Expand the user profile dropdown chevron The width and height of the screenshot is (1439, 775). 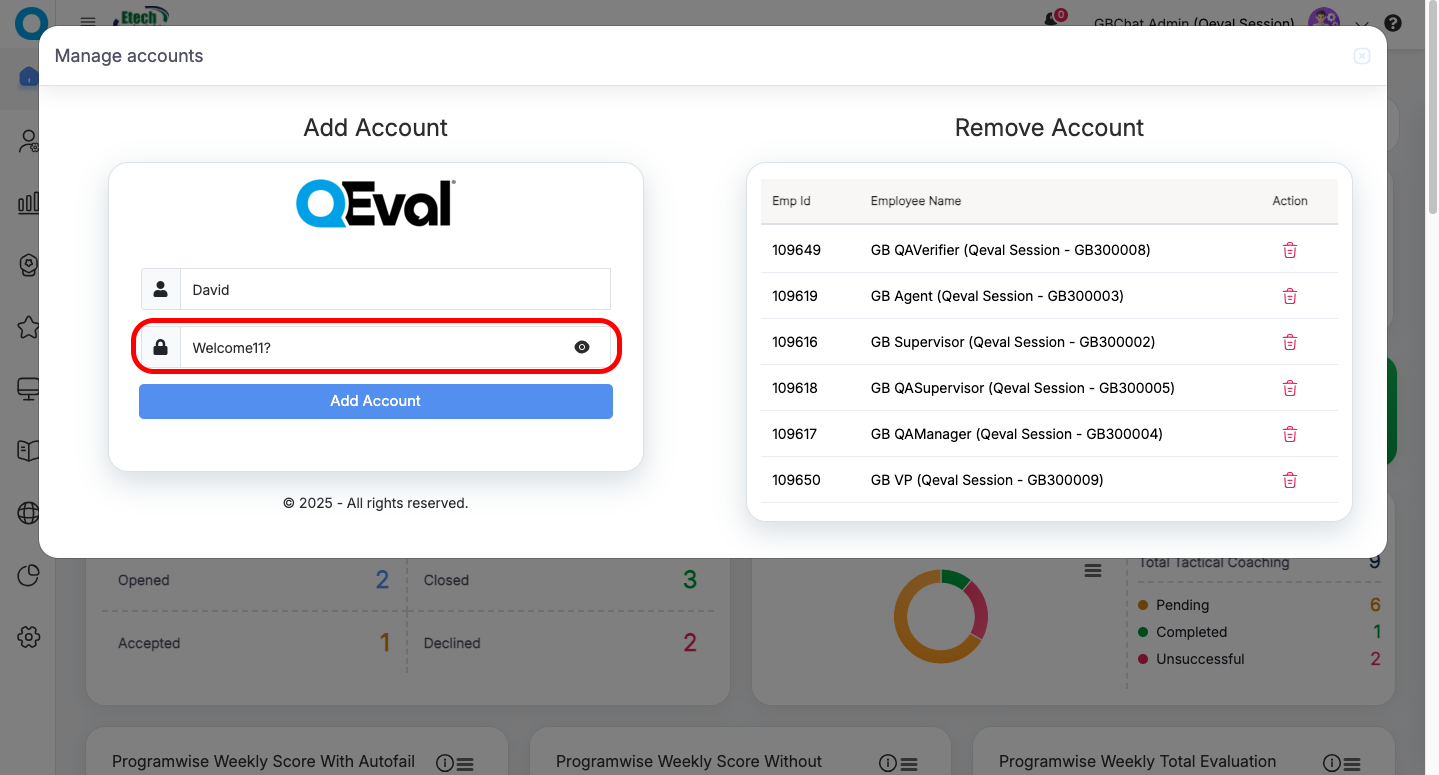tap(1361, 24)
